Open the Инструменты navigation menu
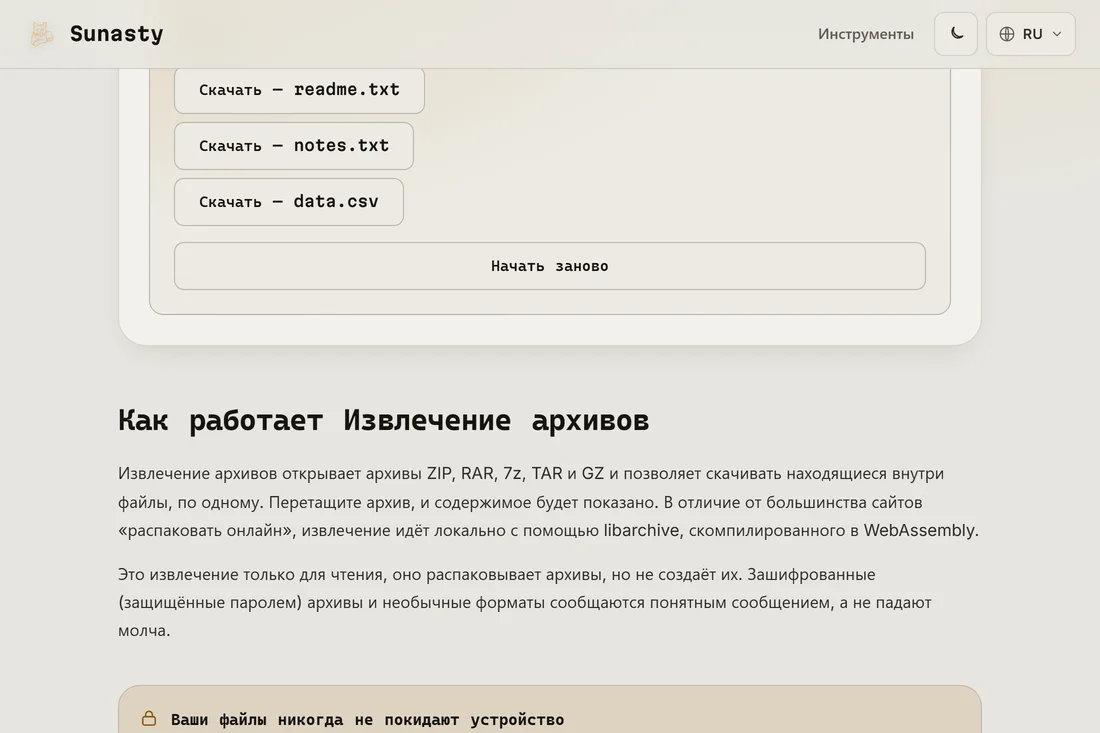The height and width of the screenshot is (733, 1100). (866, 34)
